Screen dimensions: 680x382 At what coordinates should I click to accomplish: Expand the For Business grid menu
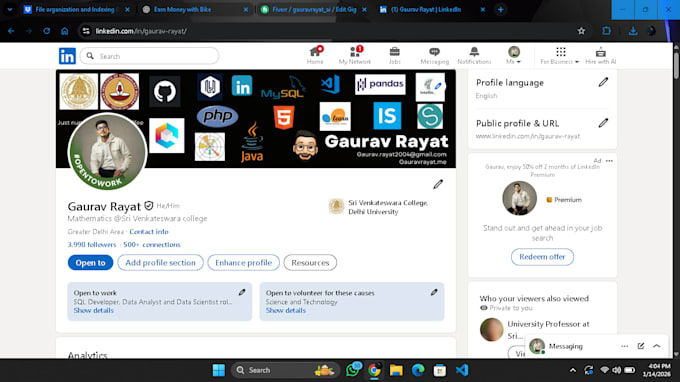point(560,56)
